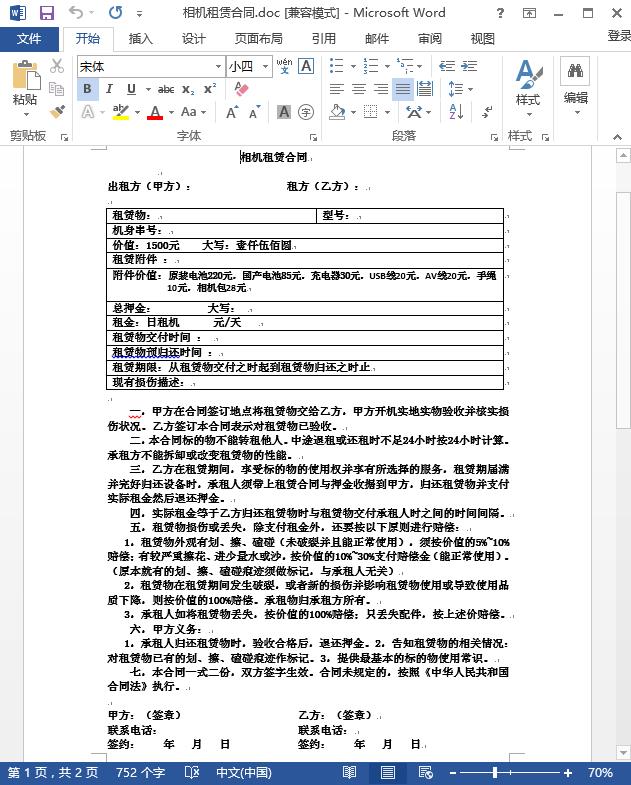Increase paragraph indent
The width and height of the screenshot is (631, 785).
[x=469, y=66]
